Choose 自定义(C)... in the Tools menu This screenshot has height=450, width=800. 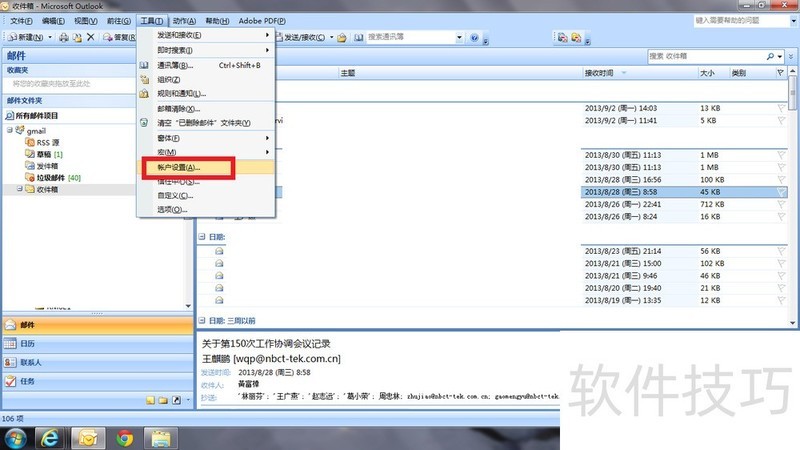coord(206,195)
